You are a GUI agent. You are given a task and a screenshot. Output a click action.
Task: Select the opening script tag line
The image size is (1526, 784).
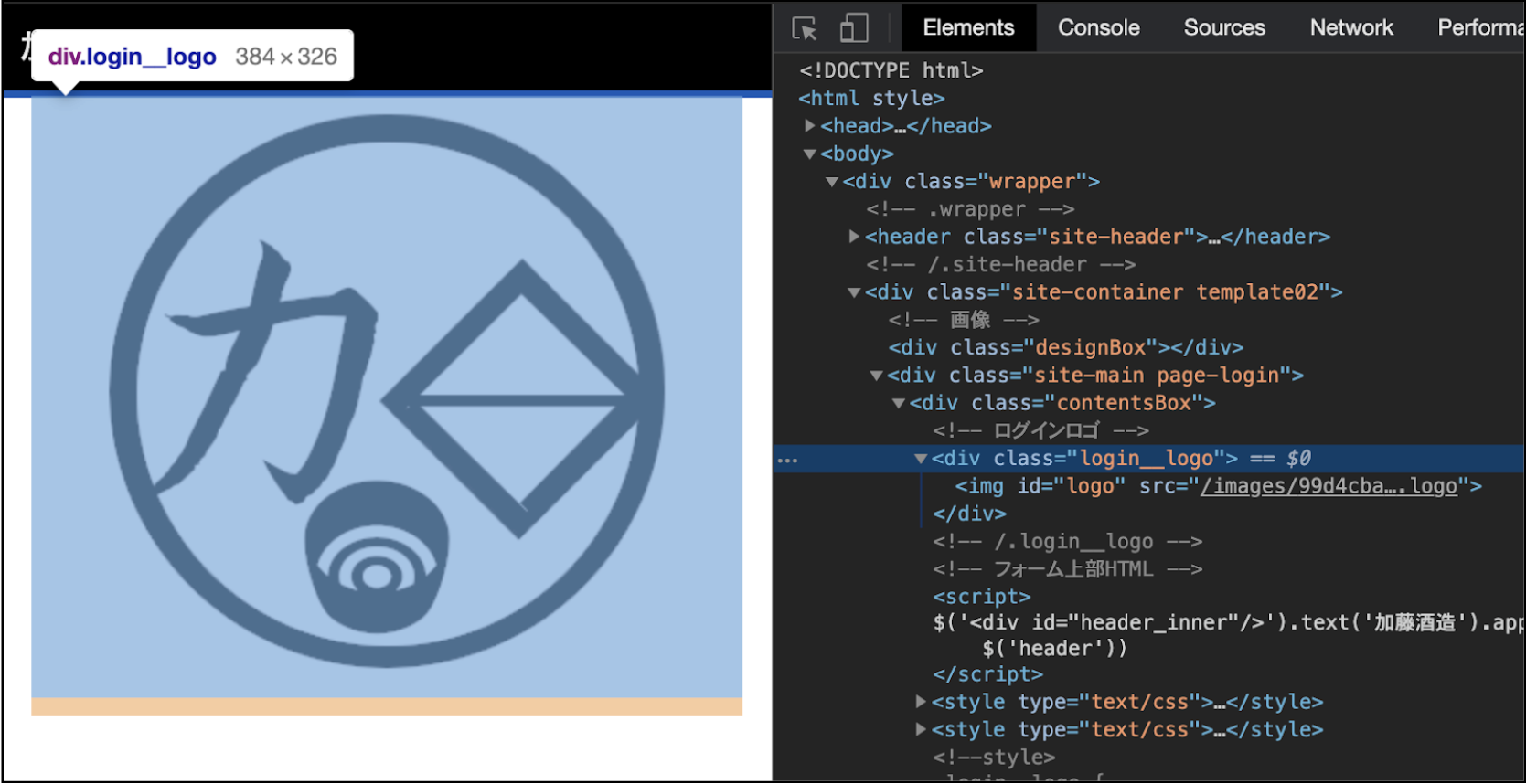point(982,597)
